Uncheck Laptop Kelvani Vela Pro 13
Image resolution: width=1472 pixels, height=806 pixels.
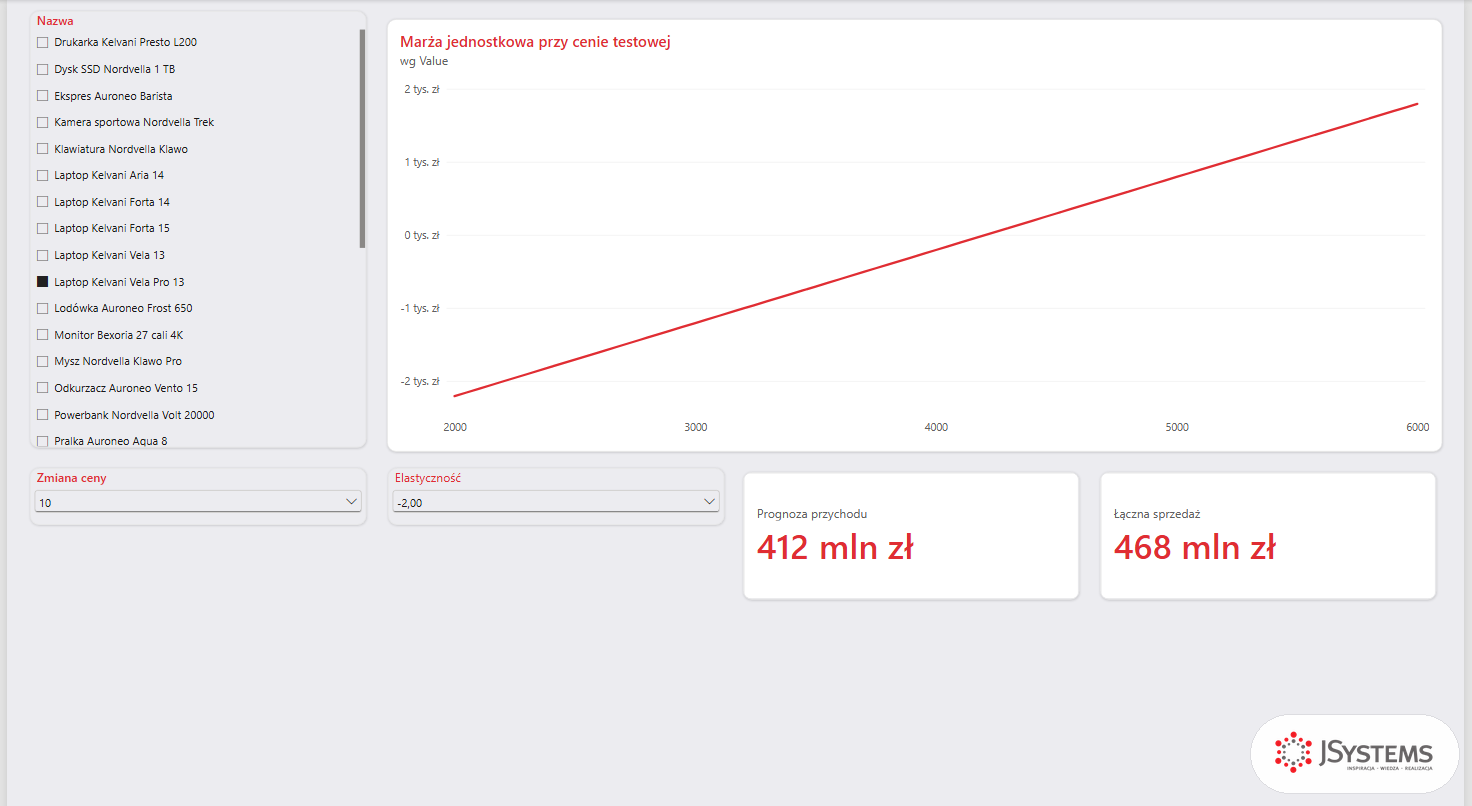42,282
